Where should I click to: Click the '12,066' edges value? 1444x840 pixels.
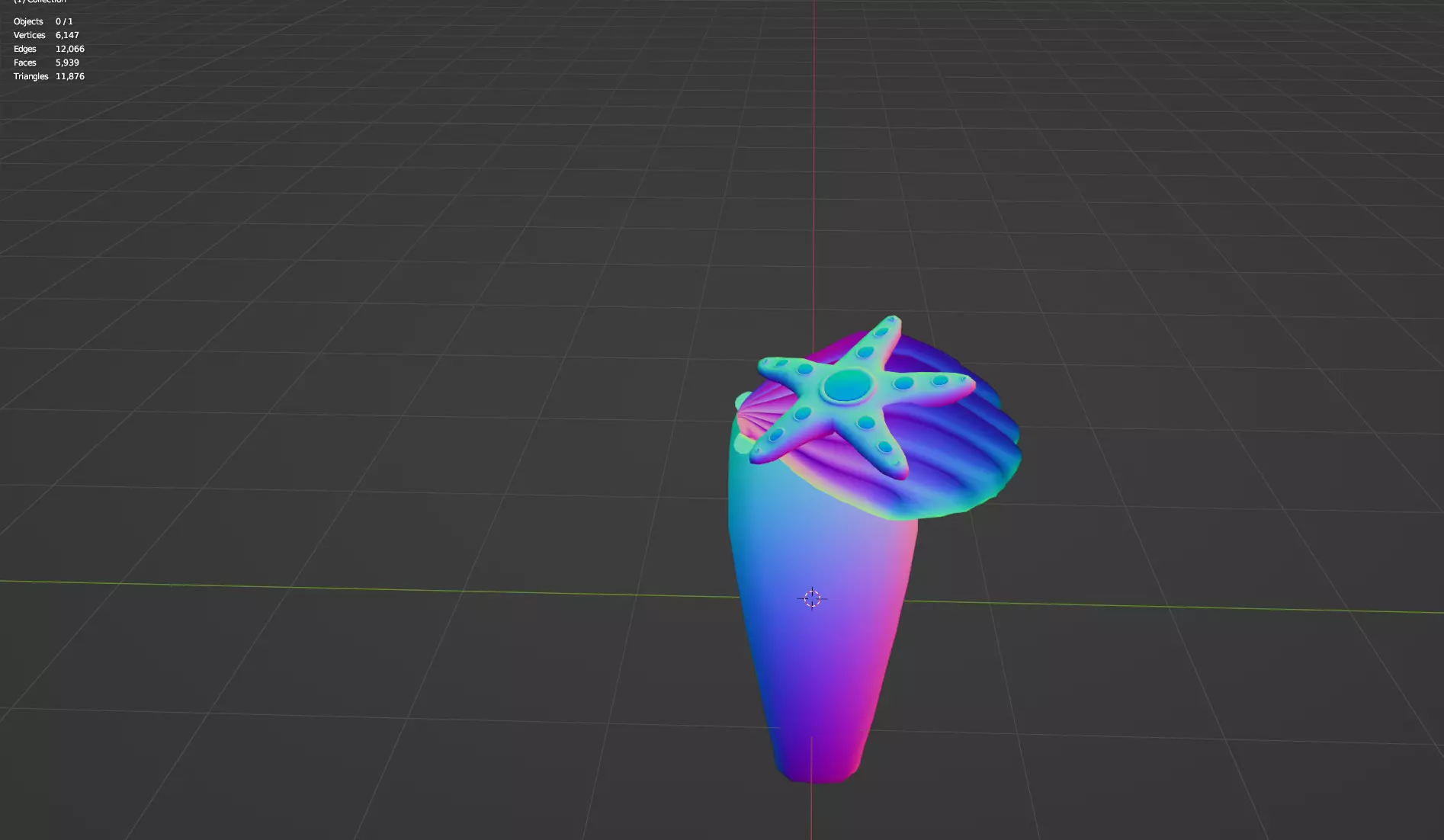[69, 49]
